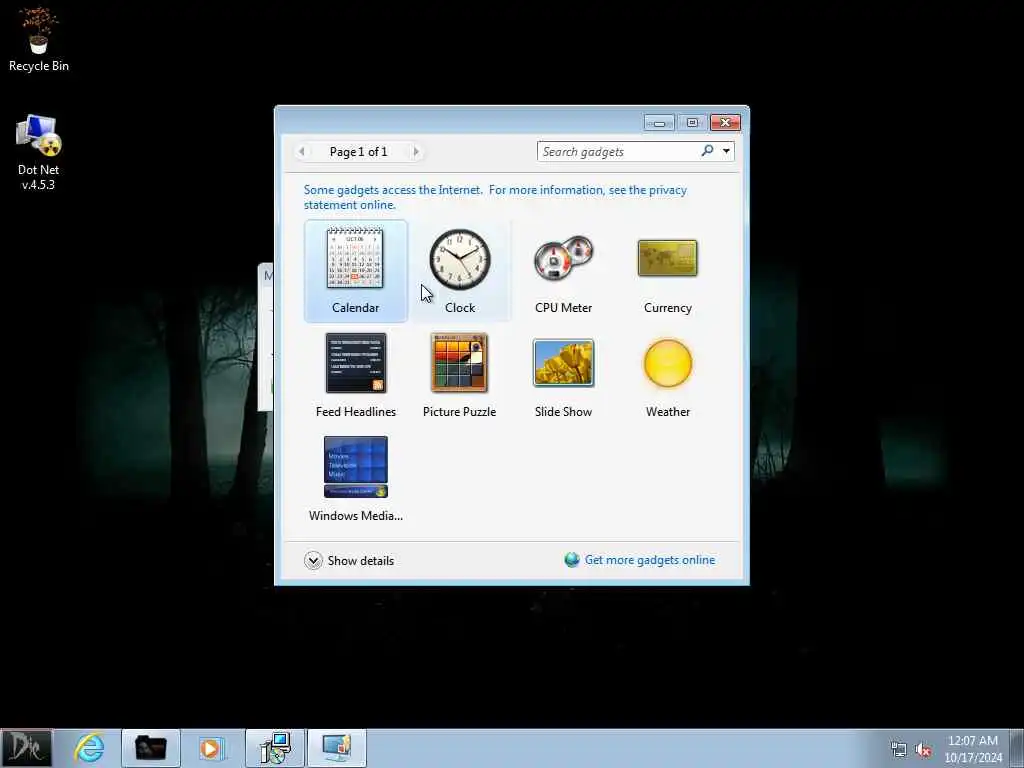Select the Calendar gadget icon

[x=355, y=258]
